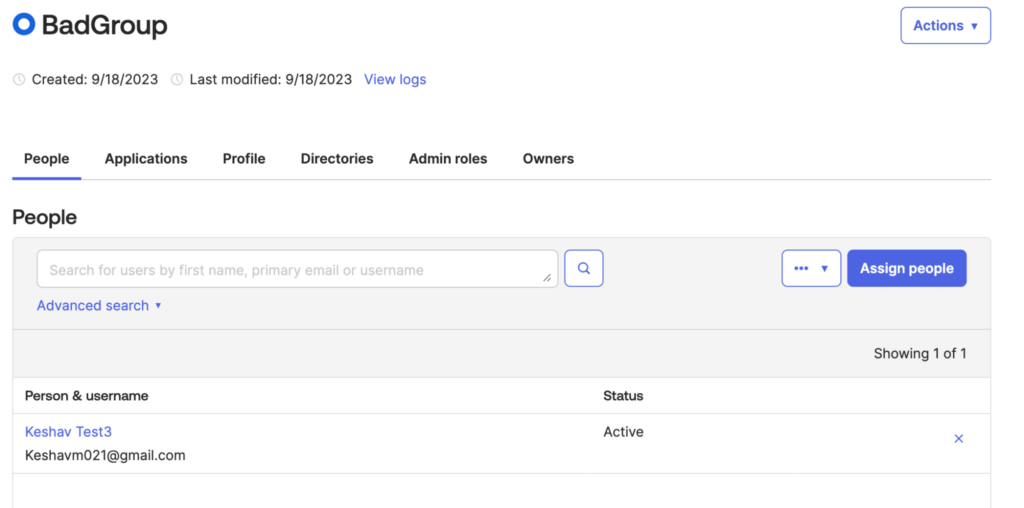The height and width of the screenshot is (508, 1024).
Task: Click the clock icon beside Last modified
Action: [177, 80]
